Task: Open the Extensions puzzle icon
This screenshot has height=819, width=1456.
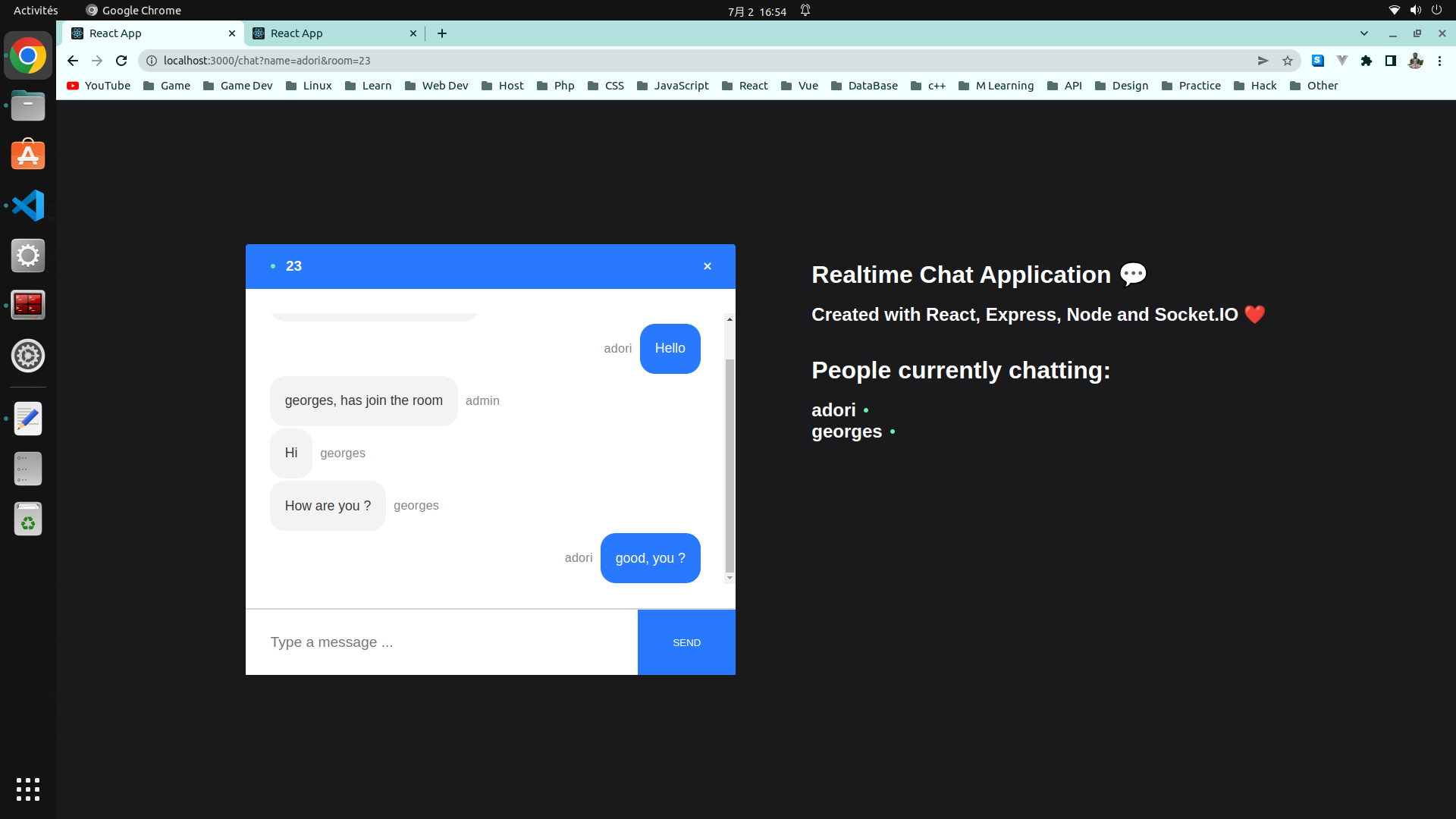Action: [x=1366, y=61]
